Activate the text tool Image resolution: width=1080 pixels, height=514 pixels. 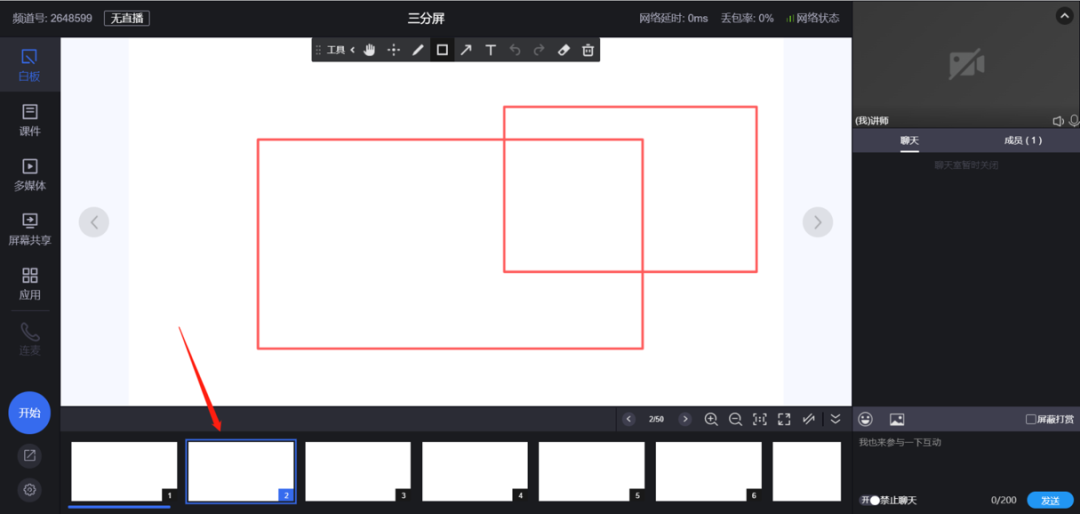point(490,50)
